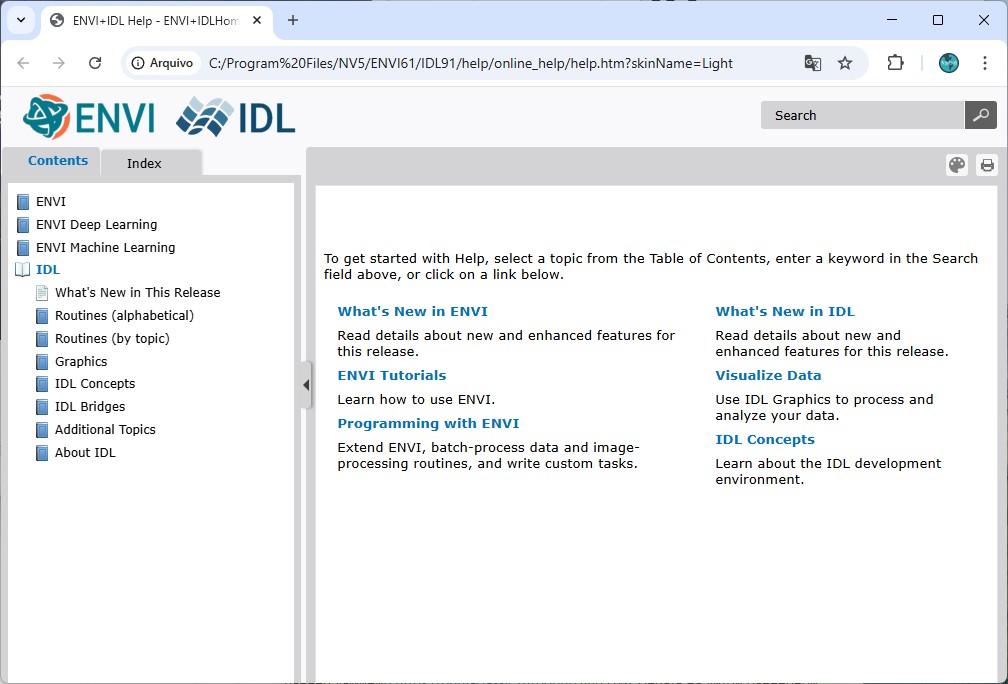Select the Contents tab
The width and height of the screenshot is (1008, 684).
[57, 161]
